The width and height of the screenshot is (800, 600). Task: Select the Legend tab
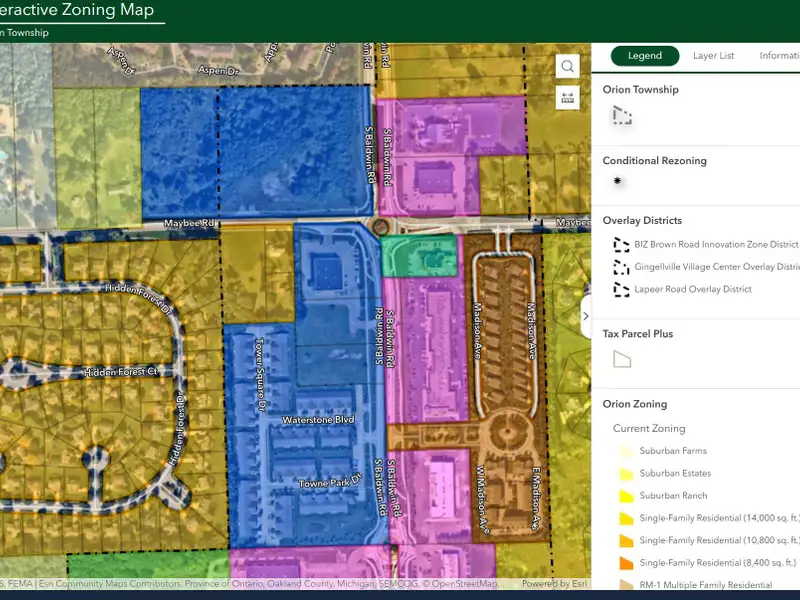[644, 56]
